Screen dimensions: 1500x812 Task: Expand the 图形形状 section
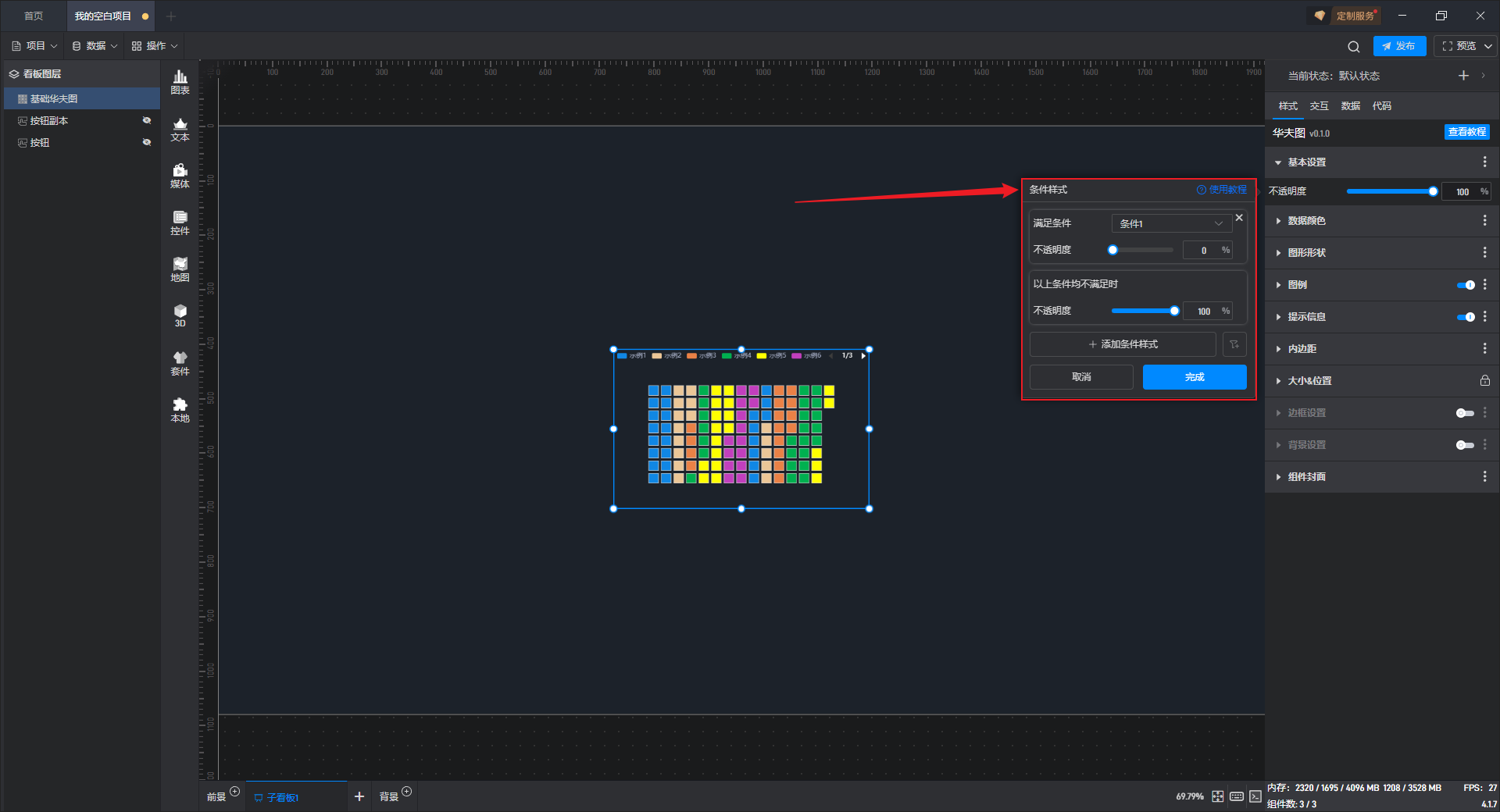1306,253
